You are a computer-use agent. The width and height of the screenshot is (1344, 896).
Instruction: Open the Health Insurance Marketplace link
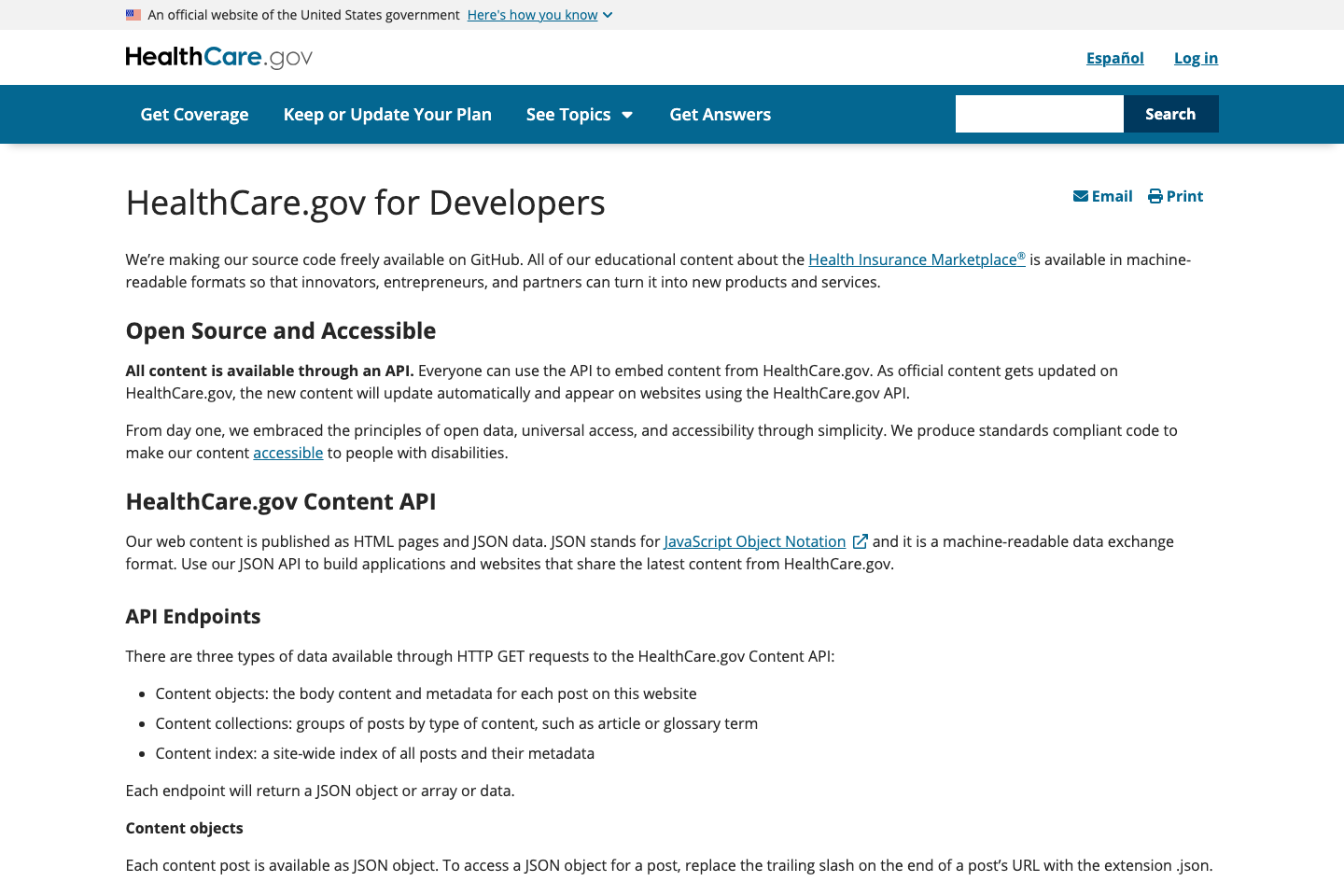click(x=916, y=259)
